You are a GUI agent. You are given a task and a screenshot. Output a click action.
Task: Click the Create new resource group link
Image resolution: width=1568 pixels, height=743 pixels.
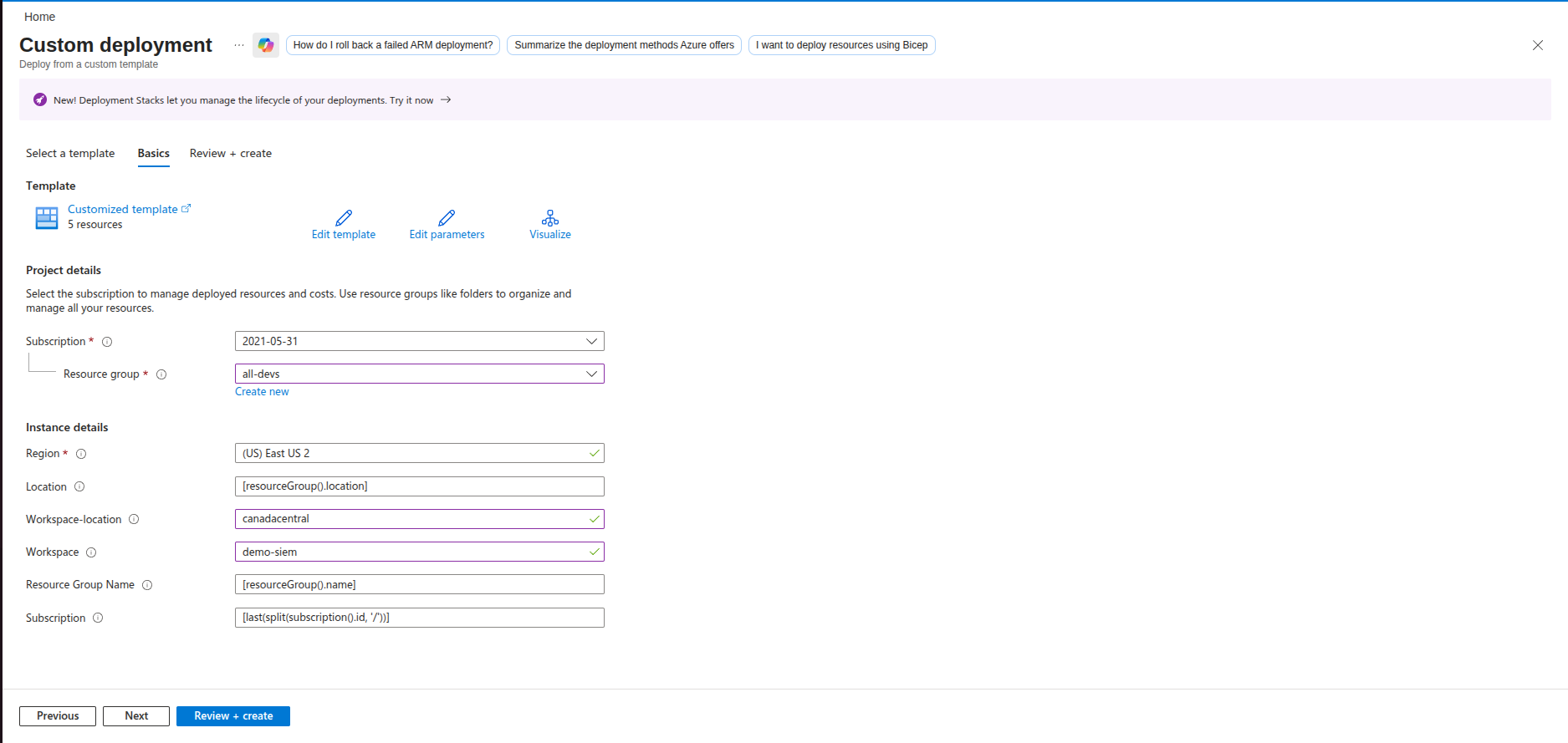pyautogui.click(x=262, y=392)
